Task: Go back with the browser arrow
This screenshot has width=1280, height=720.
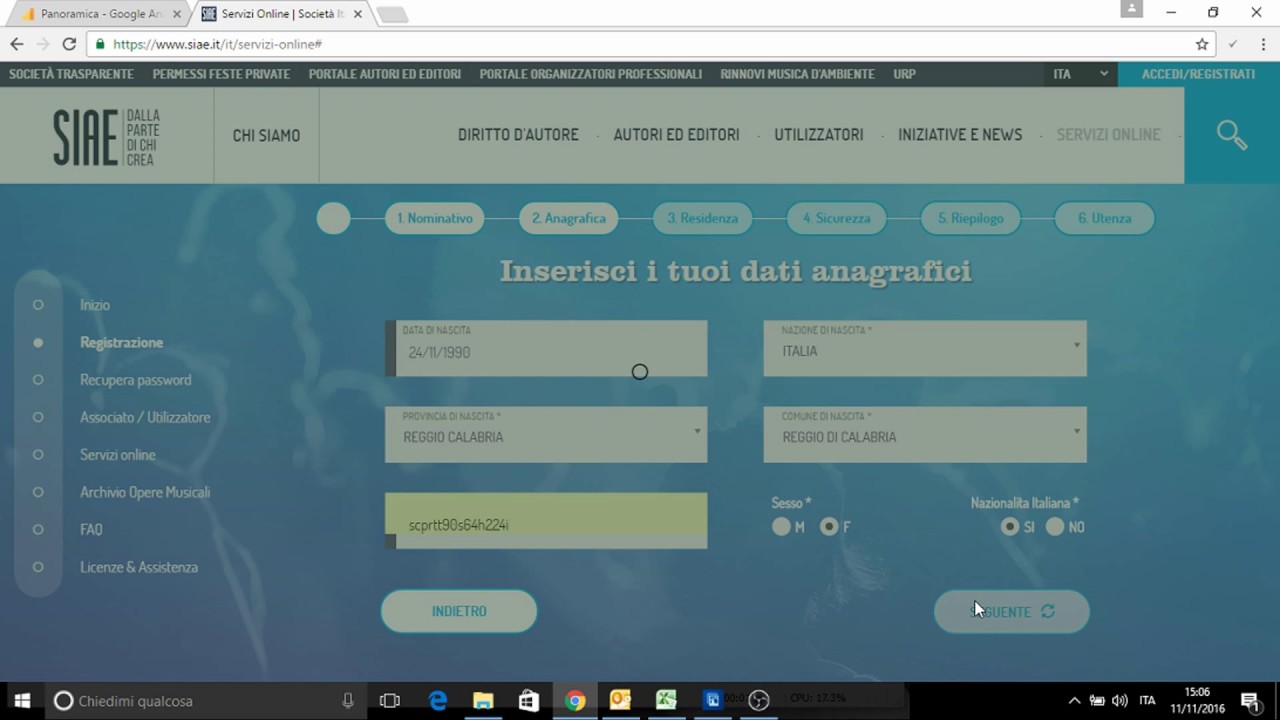Action: point(16,44)
